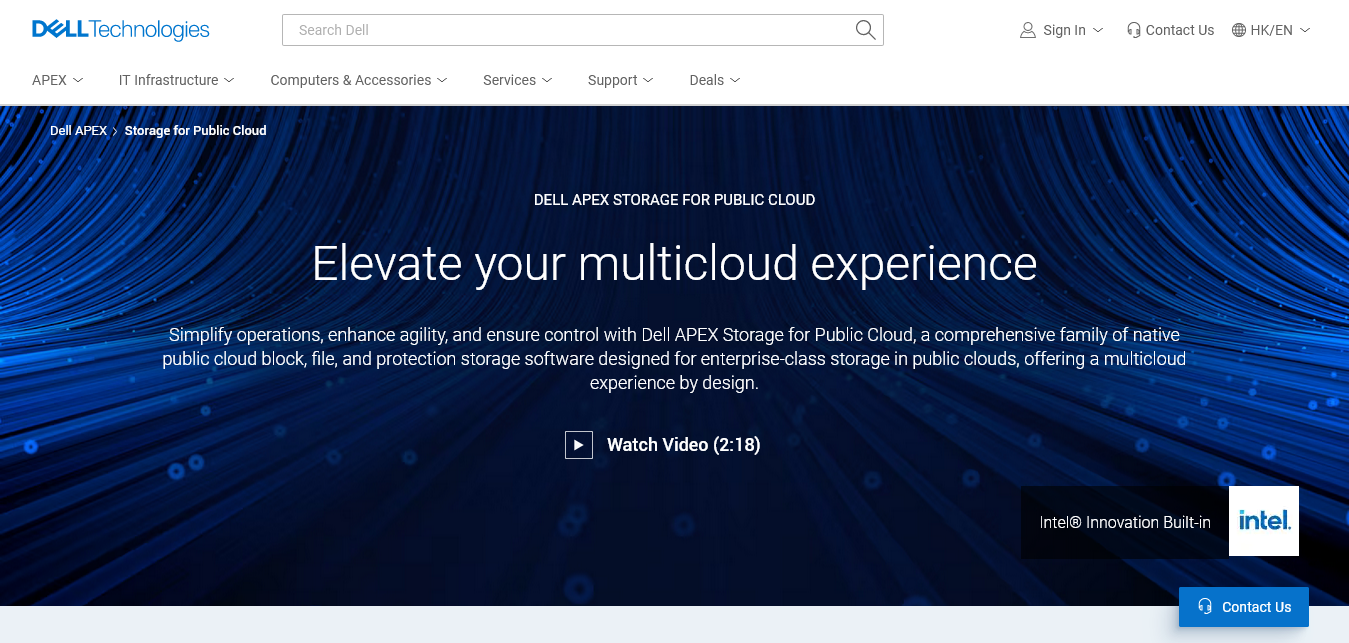Viewport: 1349px width, 643px height.
Task: Select the Support menu item
Action: 619,80
